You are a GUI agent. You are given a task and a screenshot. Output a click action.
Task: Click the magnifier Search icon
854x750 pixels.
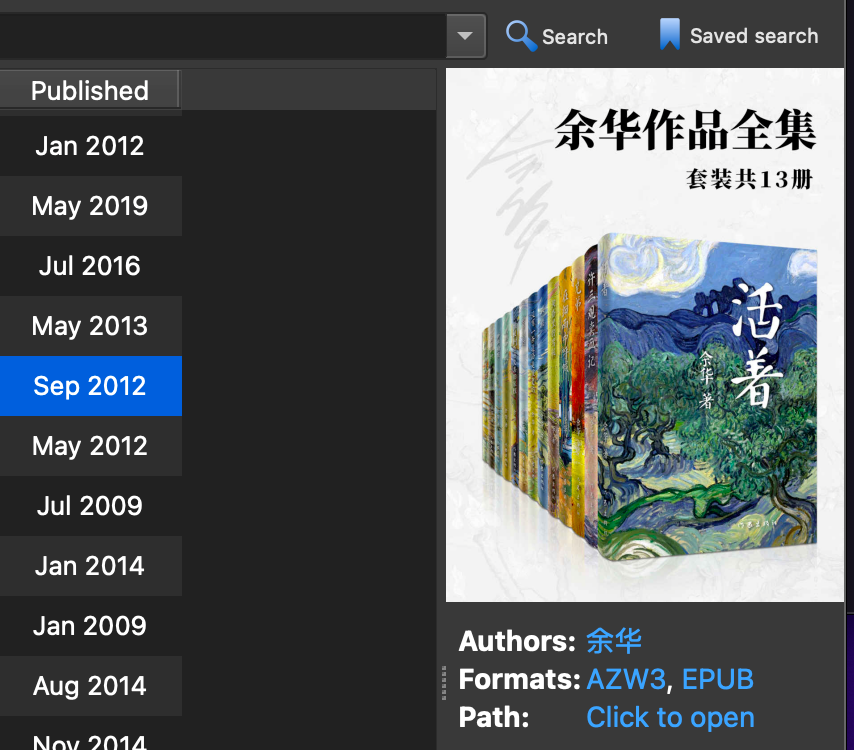click(x=521, y=36)
